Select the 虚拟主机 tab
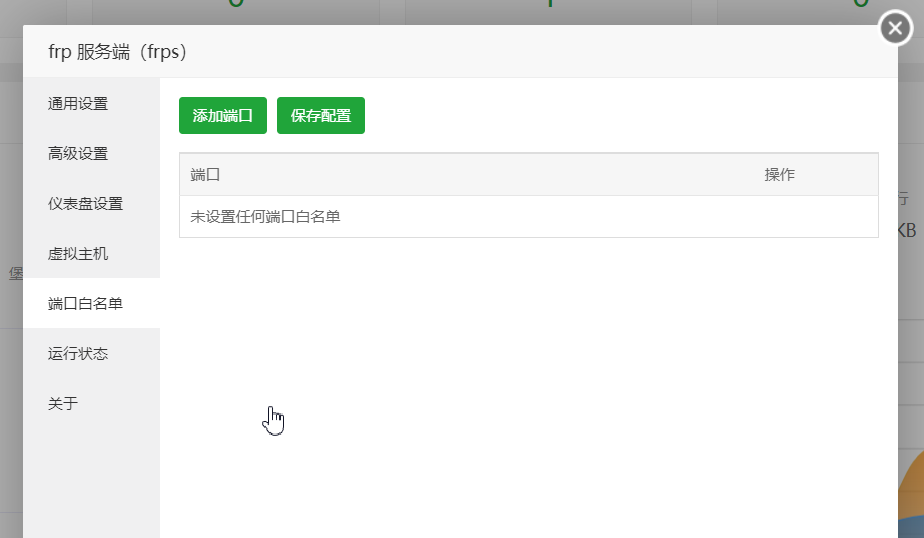 tap(91, 254)
